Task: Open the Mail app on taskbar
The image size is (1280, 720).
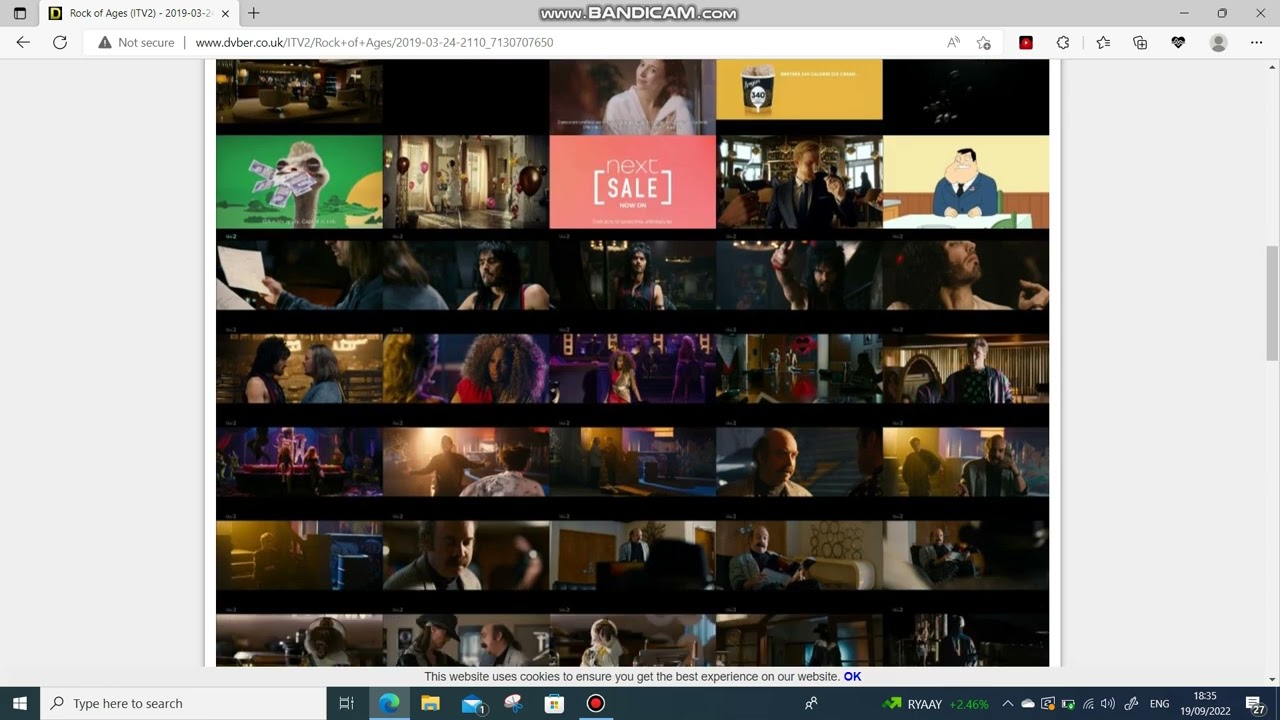Action: tap(472, 703)
